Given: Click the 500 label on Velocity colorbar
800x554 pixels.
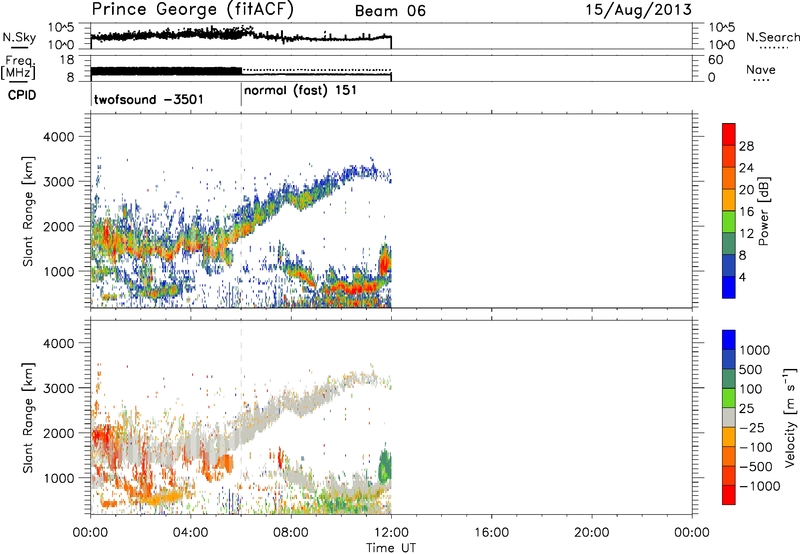Looking at the screenshot, I should pyautogui.click(x=750, y=370).
